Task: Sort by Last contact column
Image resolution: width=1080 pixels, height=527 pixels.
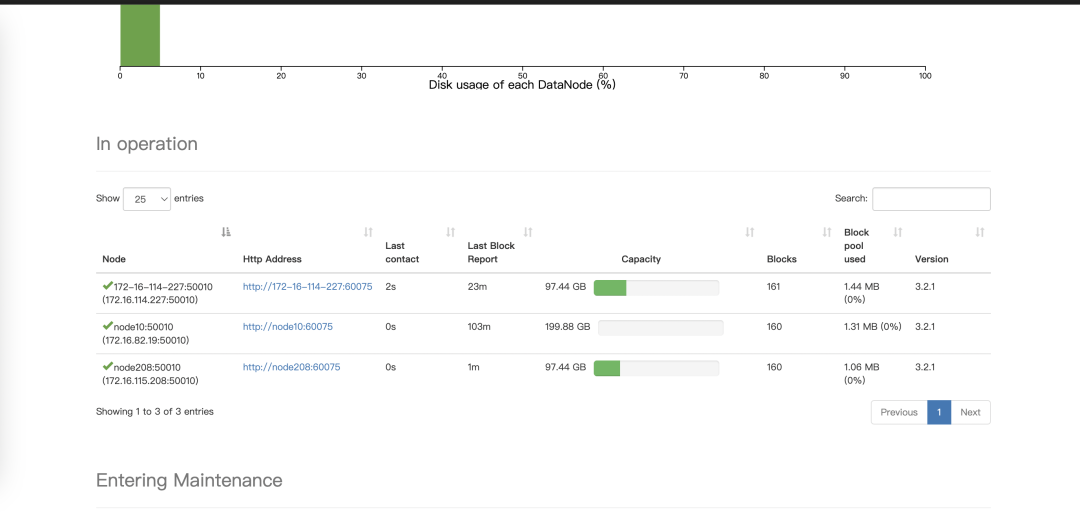Action: tap(450, 232)
